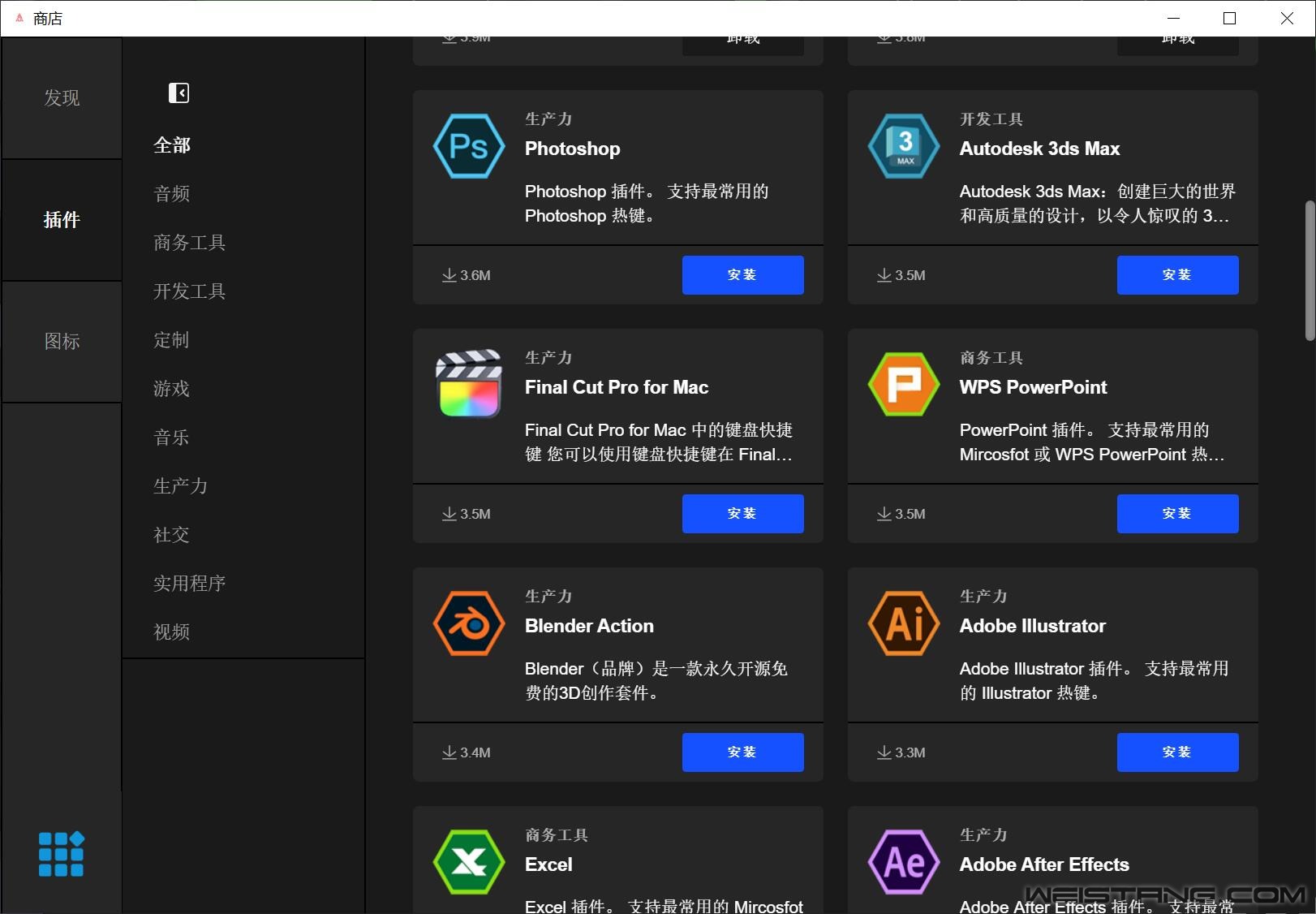Click the 开发工具 label on 3ds Max card
The width and height of the screenshot is (1316, 914).
[x=991, y=119]
